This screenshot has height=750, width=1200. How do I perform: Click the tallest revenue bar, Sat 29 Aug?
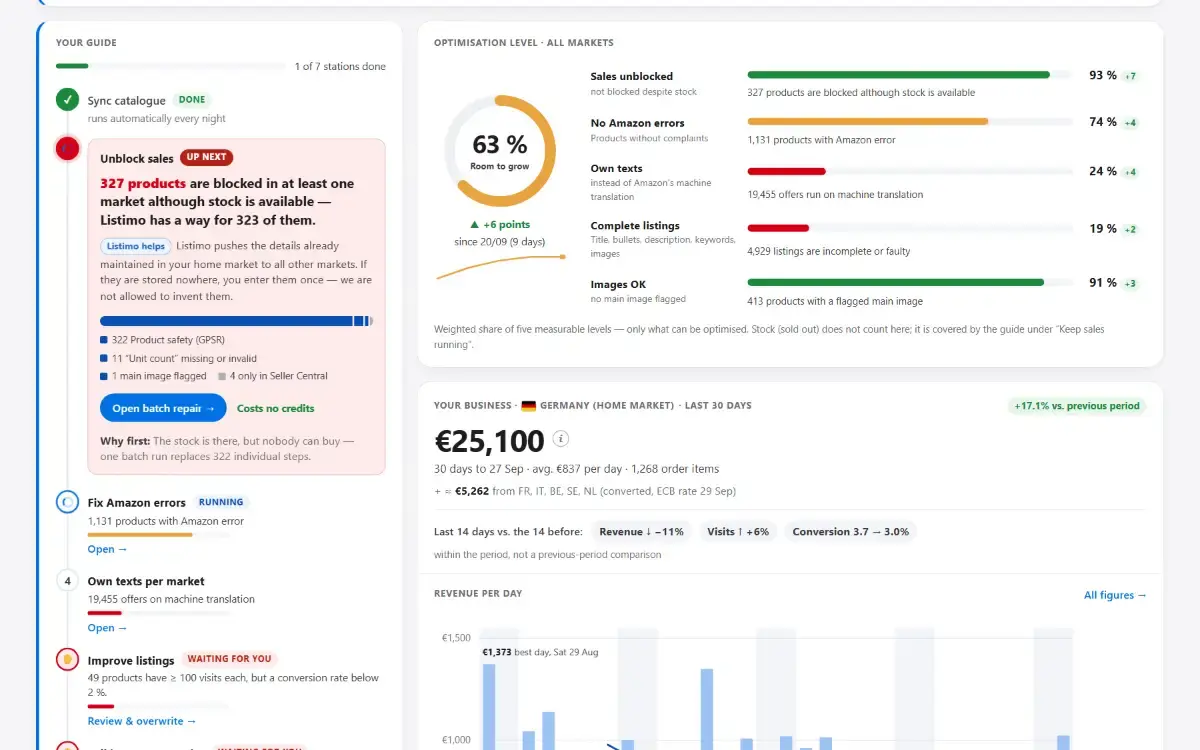(489, 706)
